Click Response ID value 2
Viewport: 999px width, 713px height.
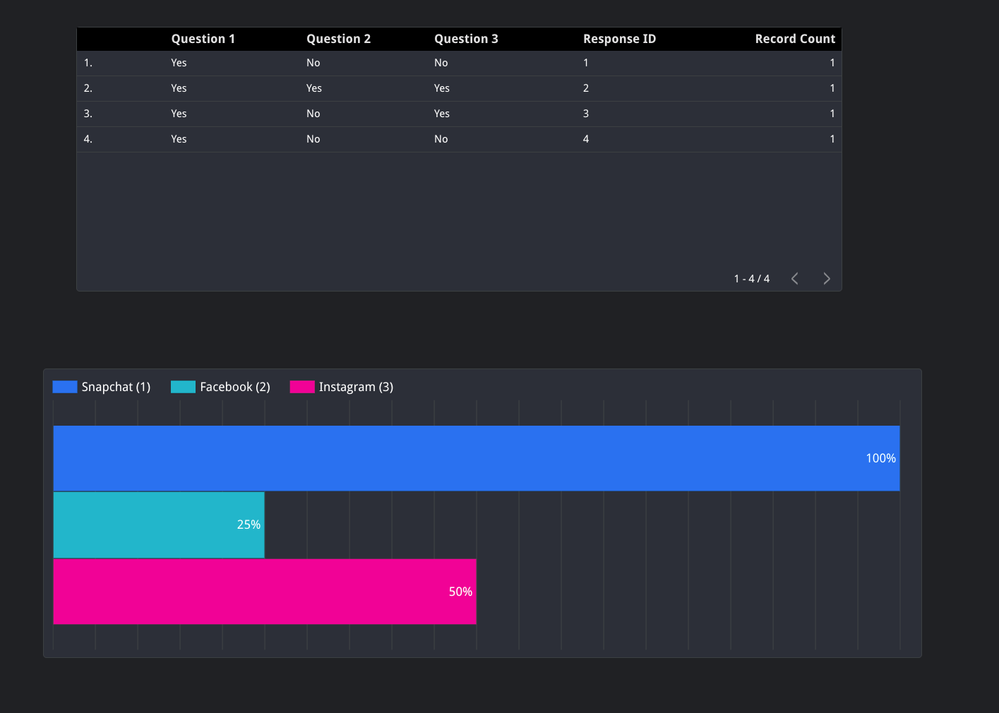point(586,88)
